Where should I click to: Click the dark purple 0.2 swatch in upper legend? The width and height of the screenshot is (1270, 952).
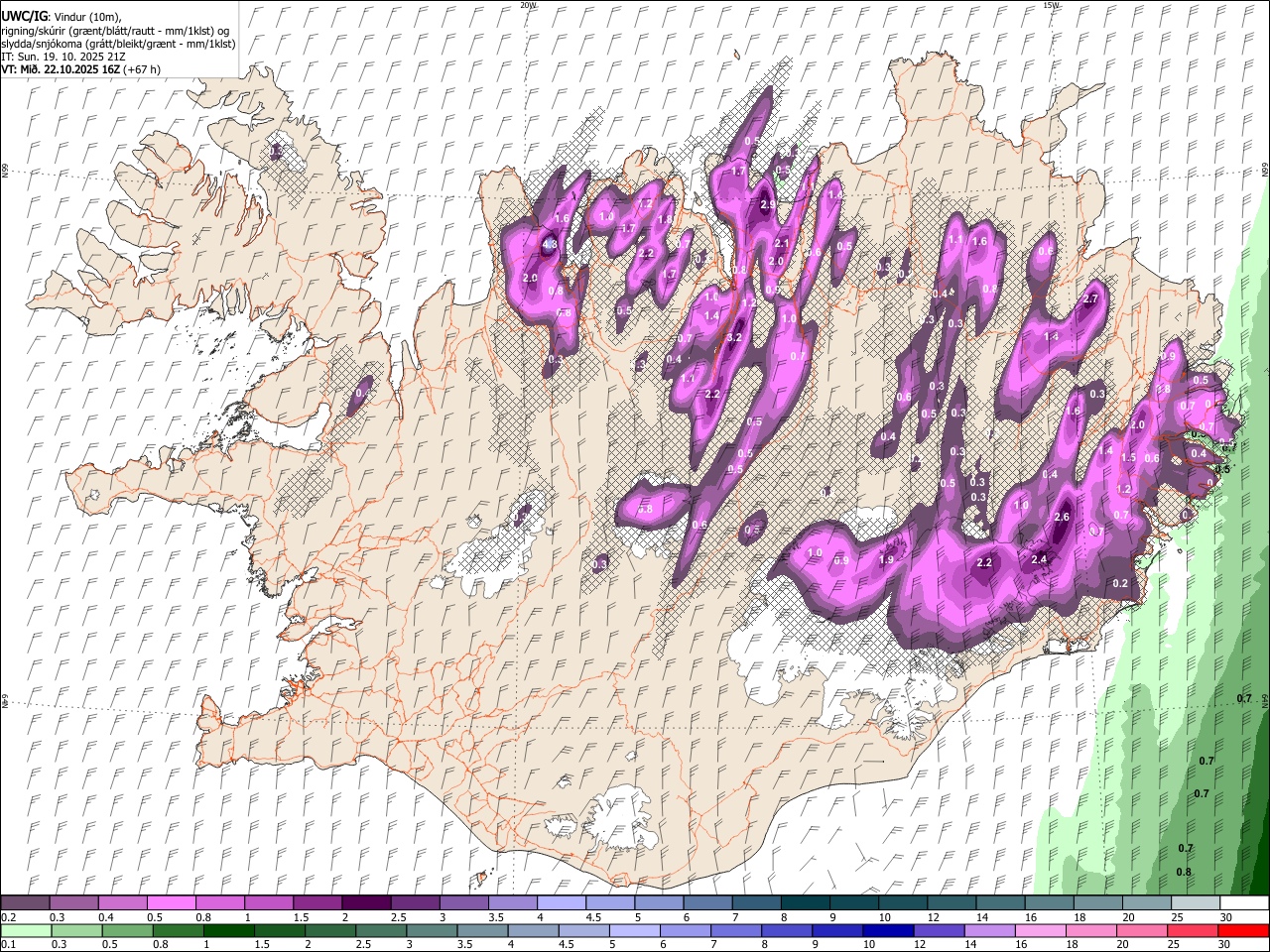coord(26,903)
